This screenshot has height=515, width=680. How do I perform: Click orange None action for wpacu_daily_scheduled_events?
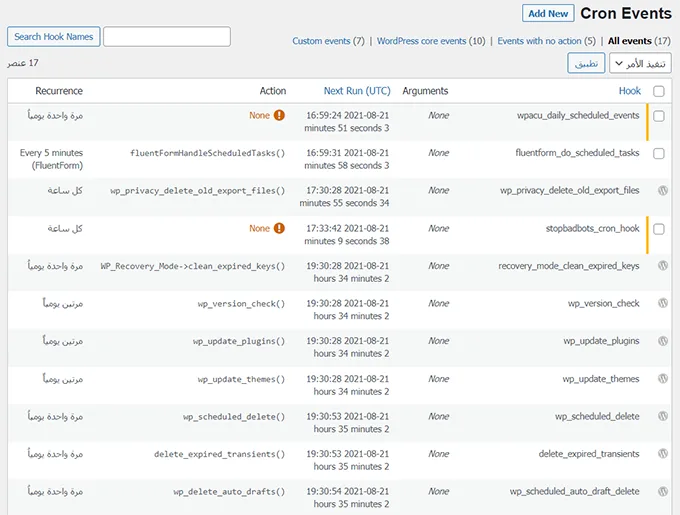(259, 115)
